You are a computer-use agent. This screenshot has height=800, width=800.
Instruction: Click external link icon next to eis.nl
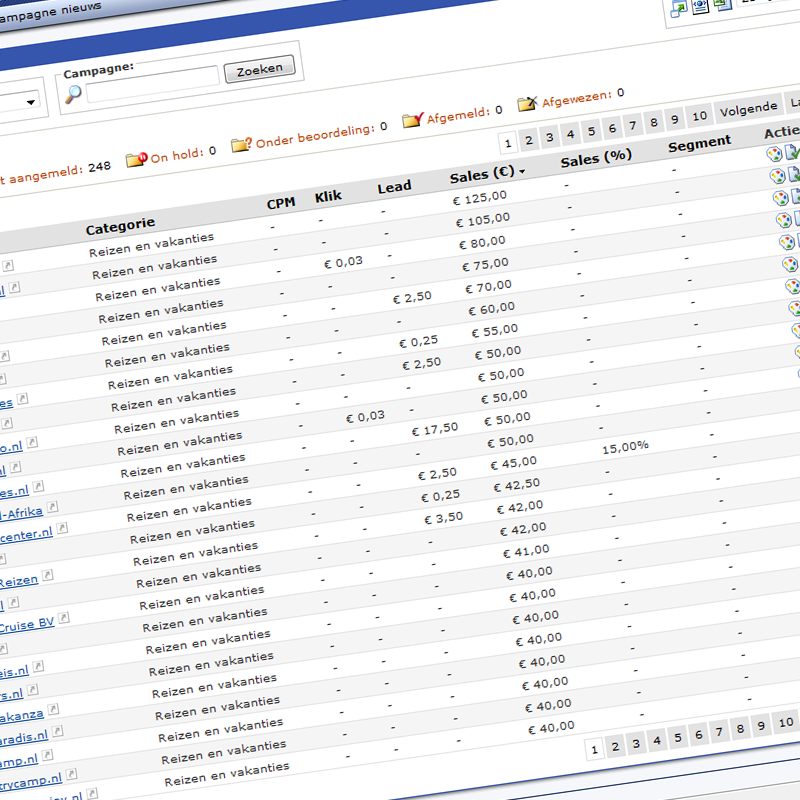[38, 667]
